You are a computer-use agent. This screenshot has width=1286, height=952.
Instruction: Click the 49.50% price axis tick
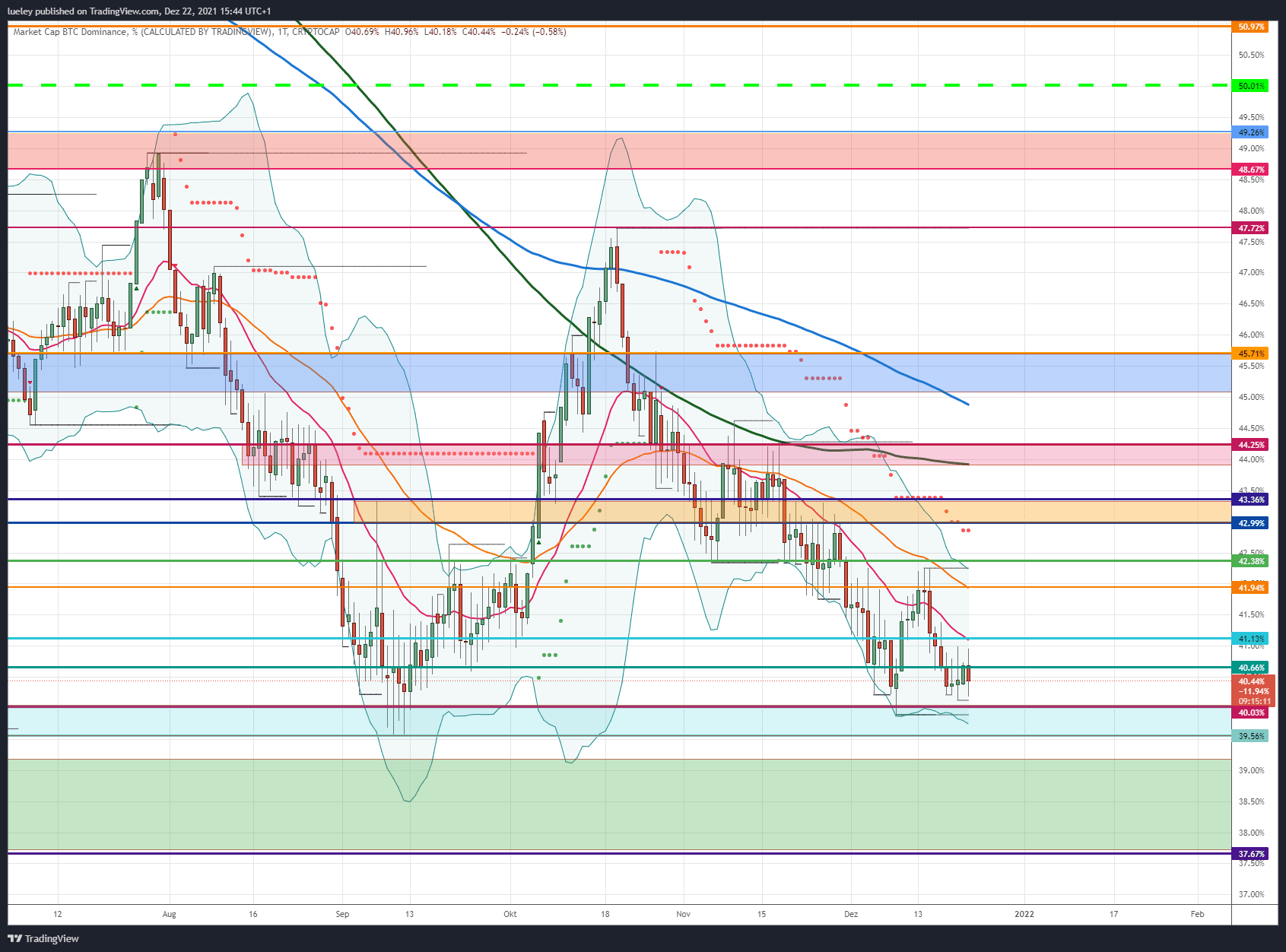point(1251,117)
